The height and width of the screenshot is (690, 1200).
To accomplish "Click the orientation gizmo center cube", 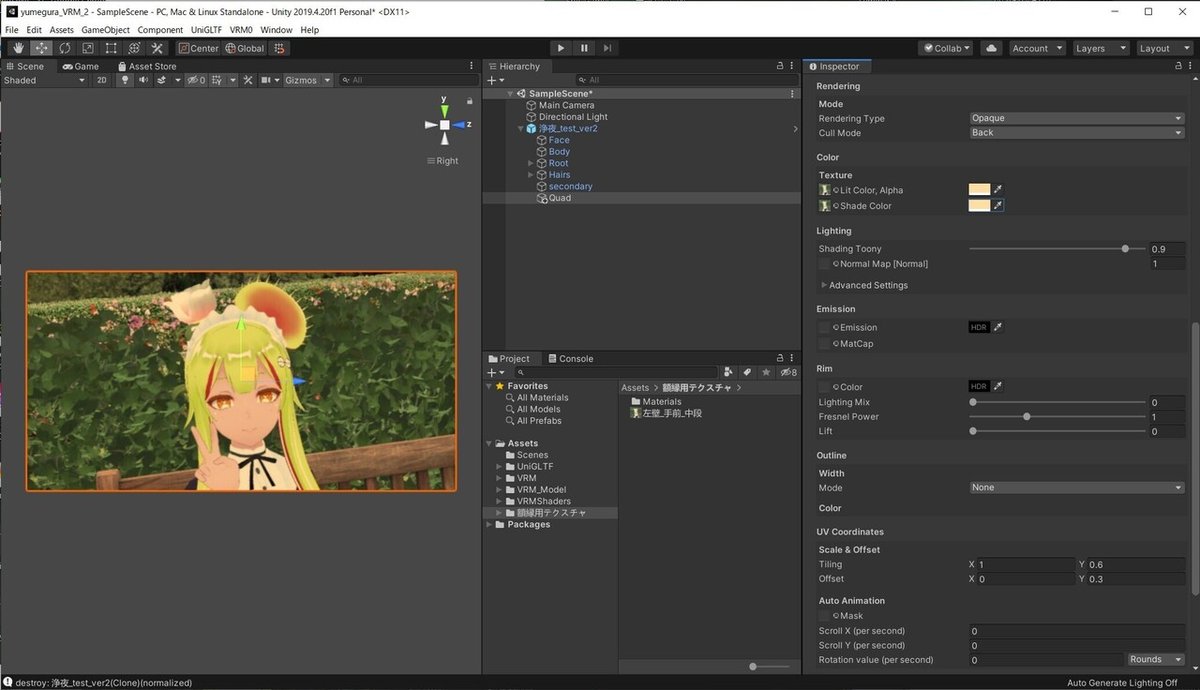I will click(x=445, y=125).
